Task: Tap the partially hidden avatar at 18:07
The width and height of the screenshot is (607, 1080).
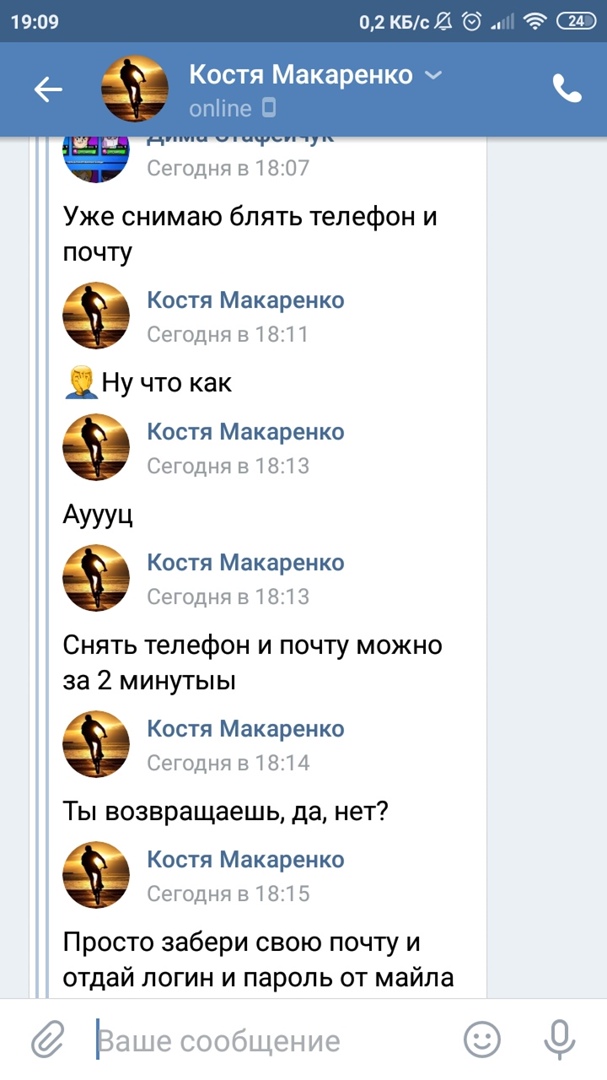Action: click(96, 155)
